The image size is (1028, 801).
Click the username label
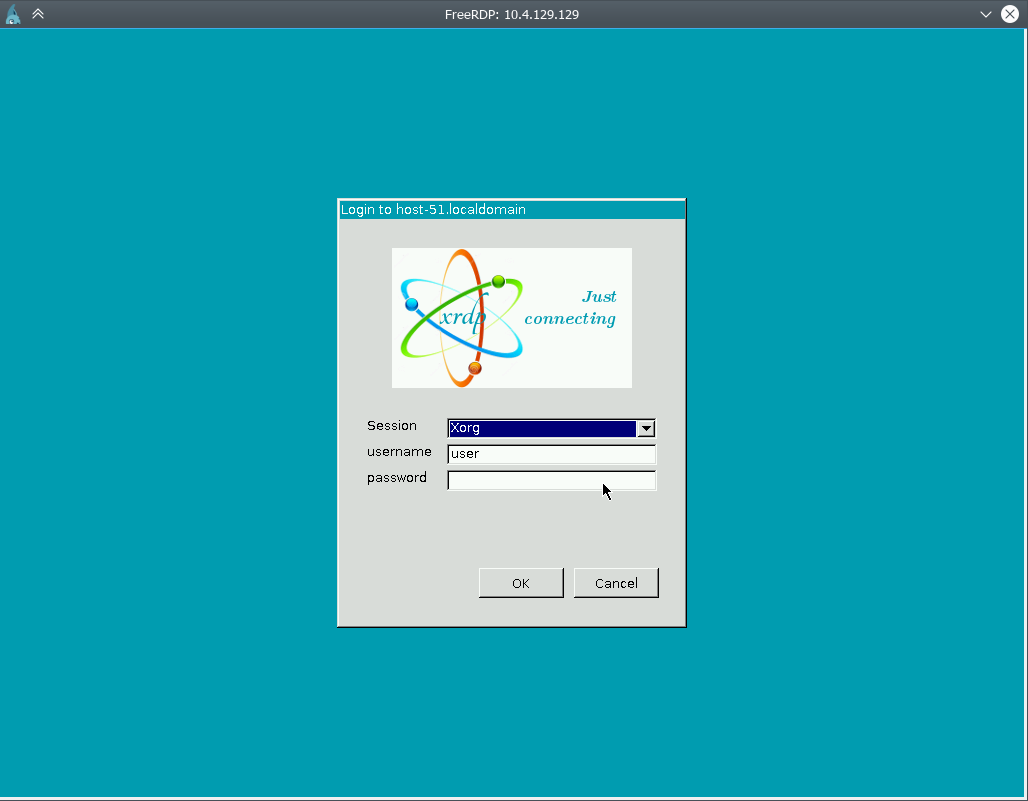click(x=399, y=452)
